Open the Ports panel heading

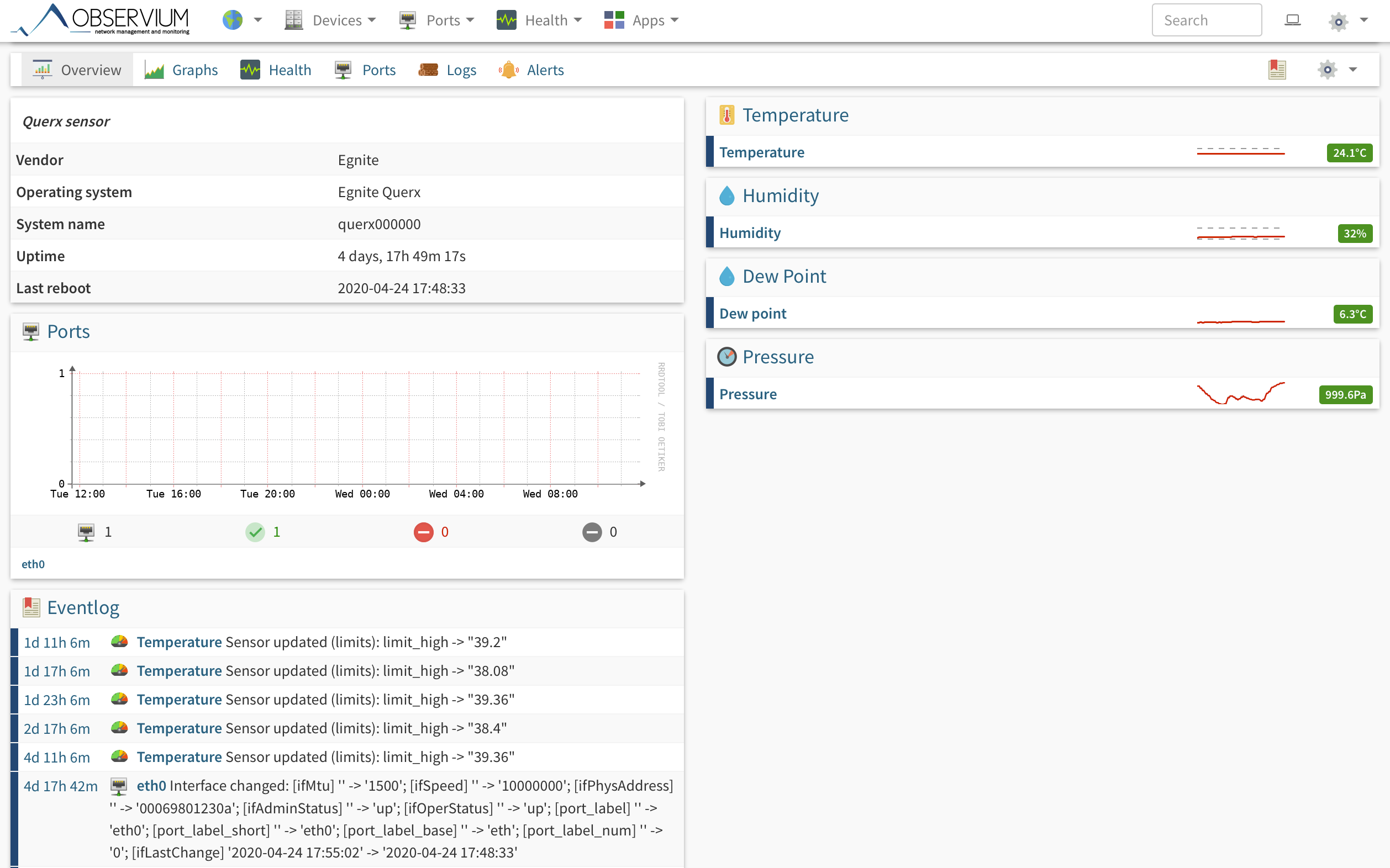pos(69,332)
